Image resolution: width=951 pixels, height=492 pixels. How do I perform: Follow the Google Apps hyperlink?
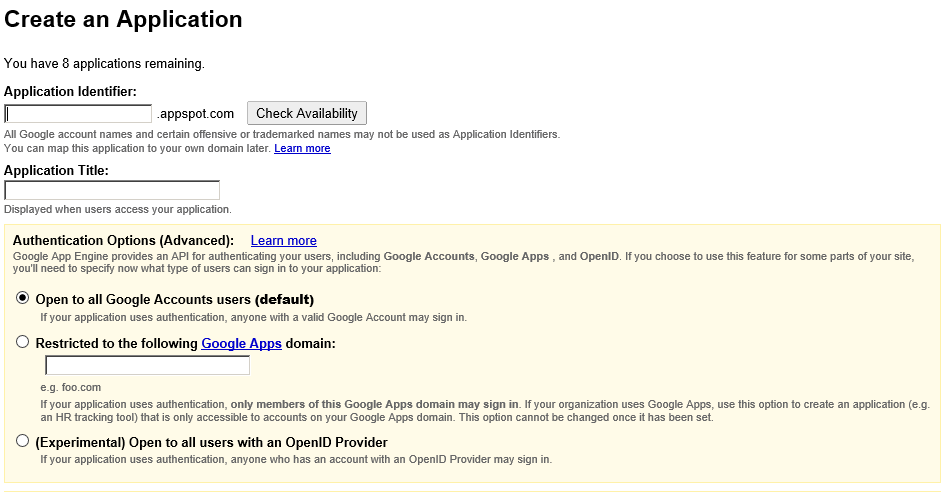click(x=241, y=343)
